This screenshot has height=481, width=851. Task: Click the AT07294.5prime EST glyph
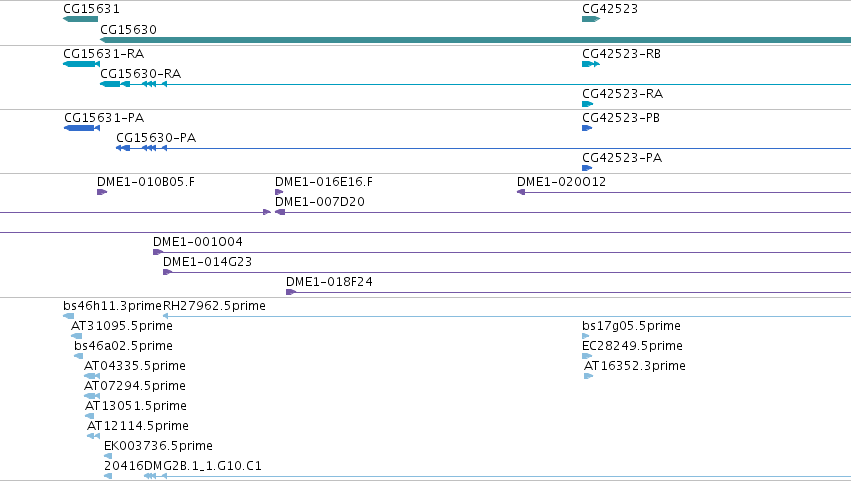(x=92, y=397)
